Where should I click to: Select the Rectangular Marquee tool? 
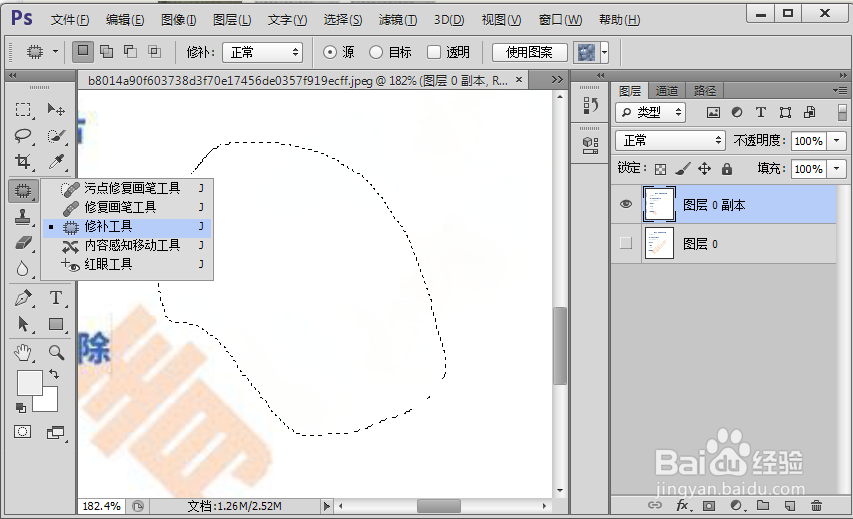23,109
